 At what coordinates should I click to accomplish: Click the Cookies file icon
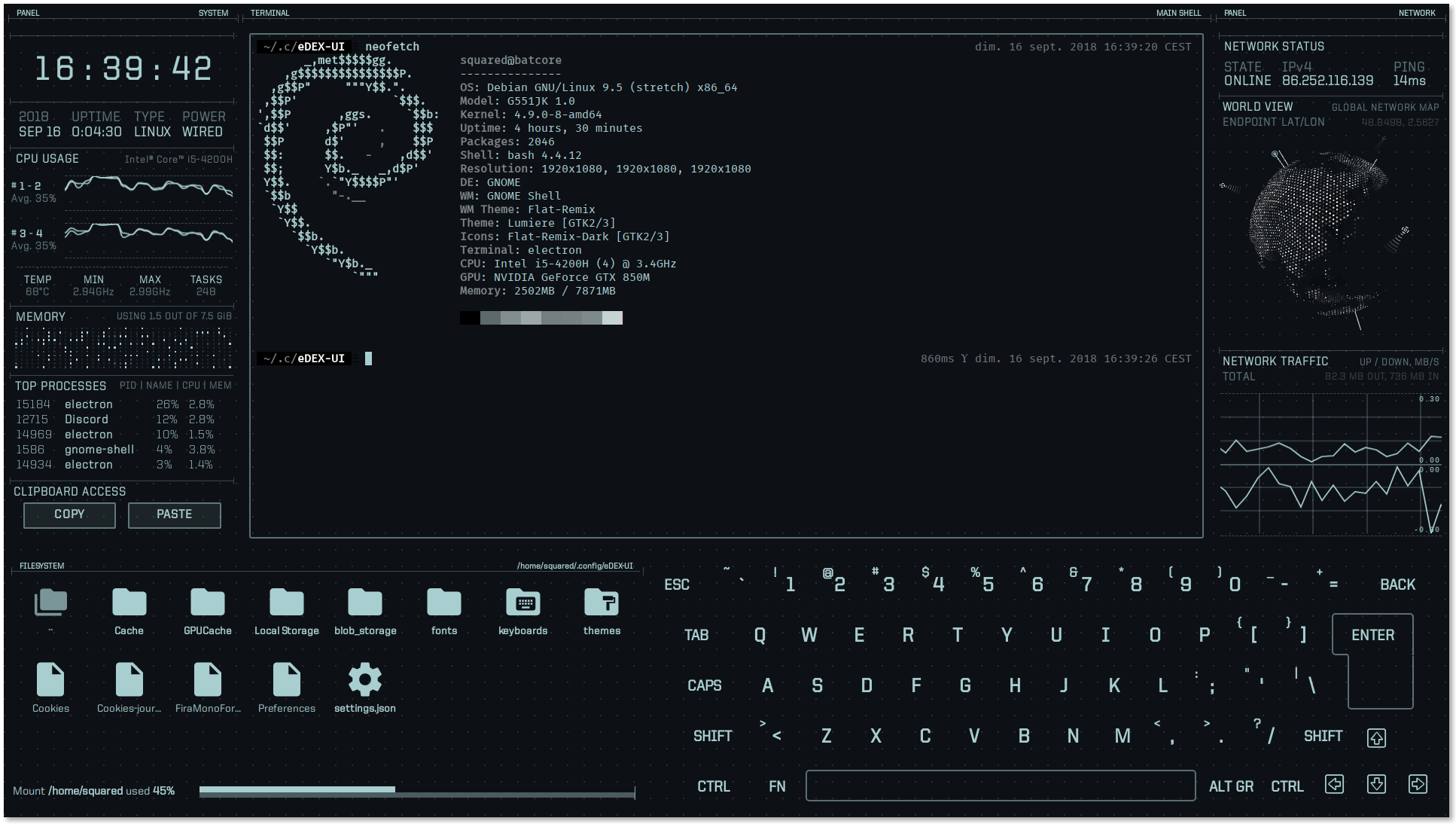click(x=51, y=680)
